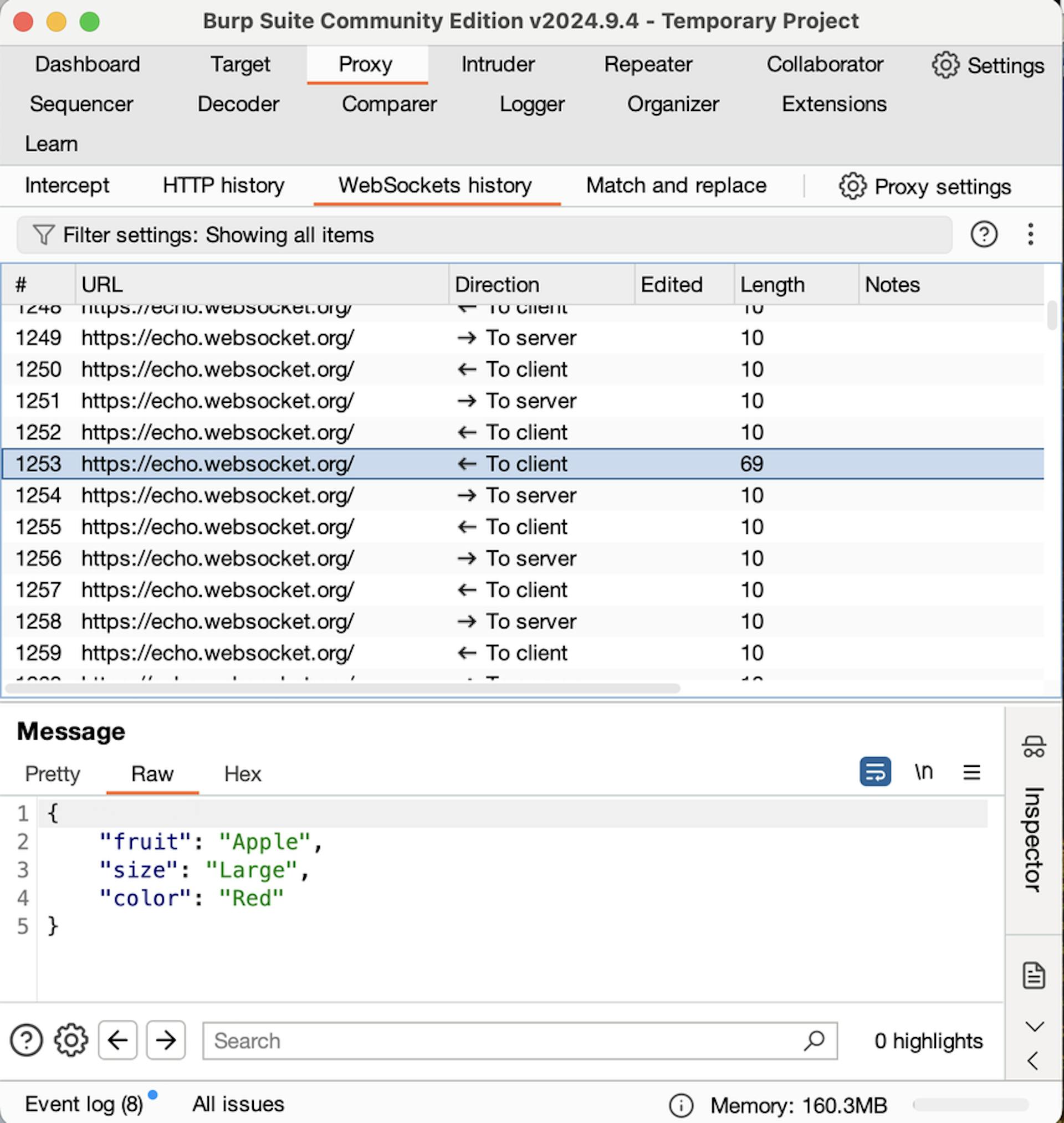Open the Sequencer tab
Viewport: 1064px width, 1123px height.
[x=81, y=104]
